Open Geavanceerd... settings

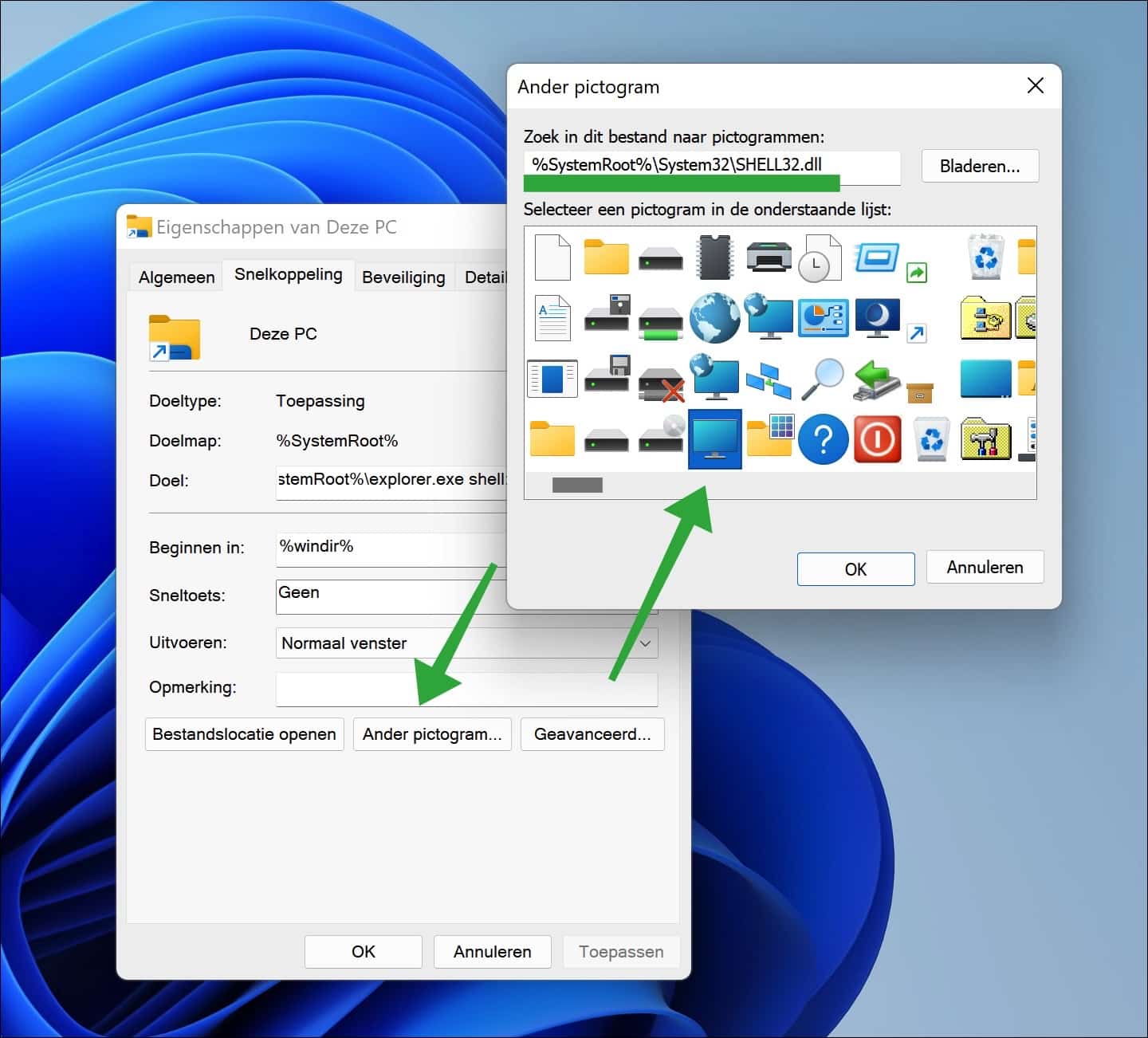pyautogui.click(x=592, y=734)
